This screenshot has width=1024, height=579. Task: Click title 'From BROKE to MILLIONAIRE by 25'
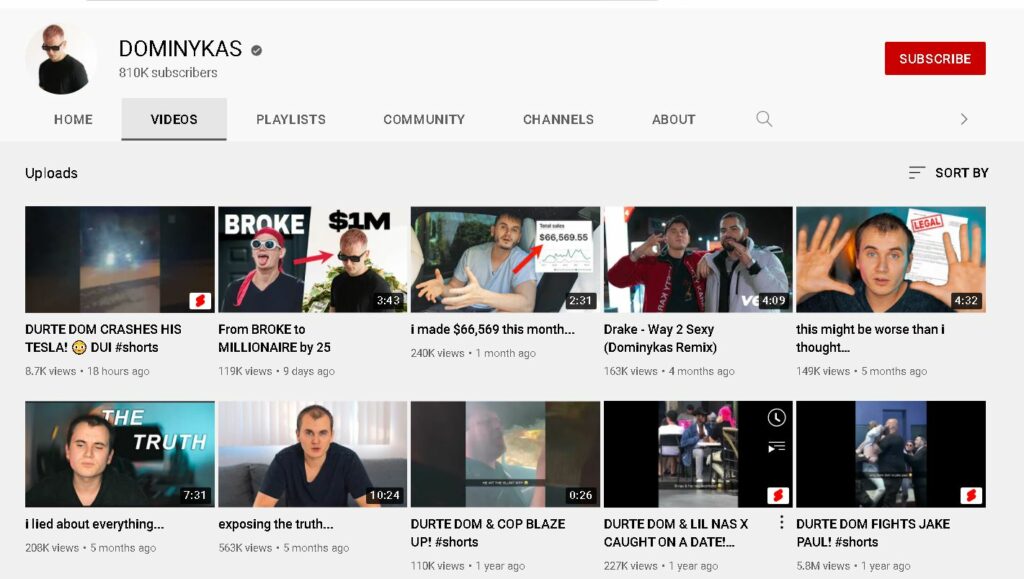click(x=274, y=338)
